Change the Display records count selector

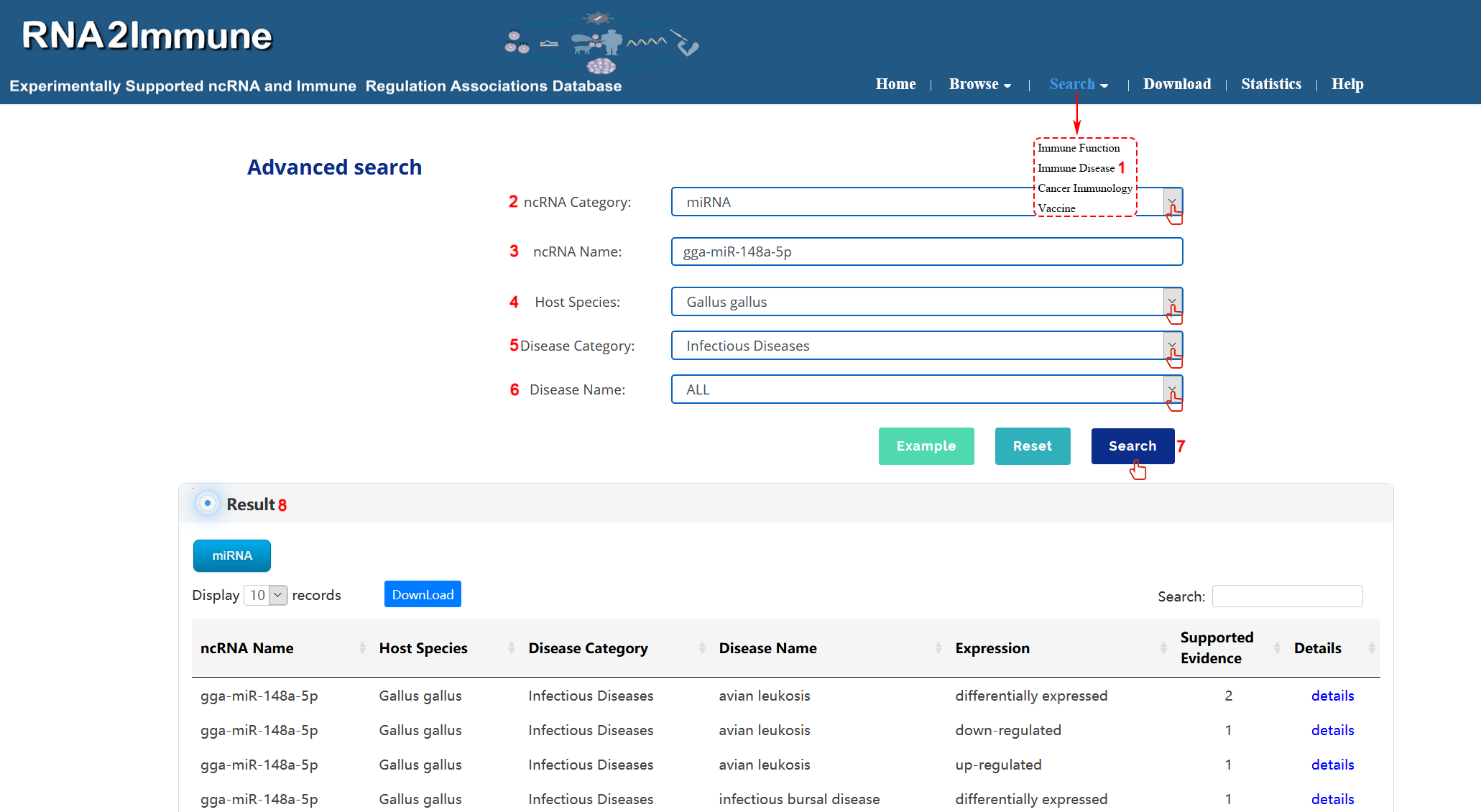(x=266, y=595)
